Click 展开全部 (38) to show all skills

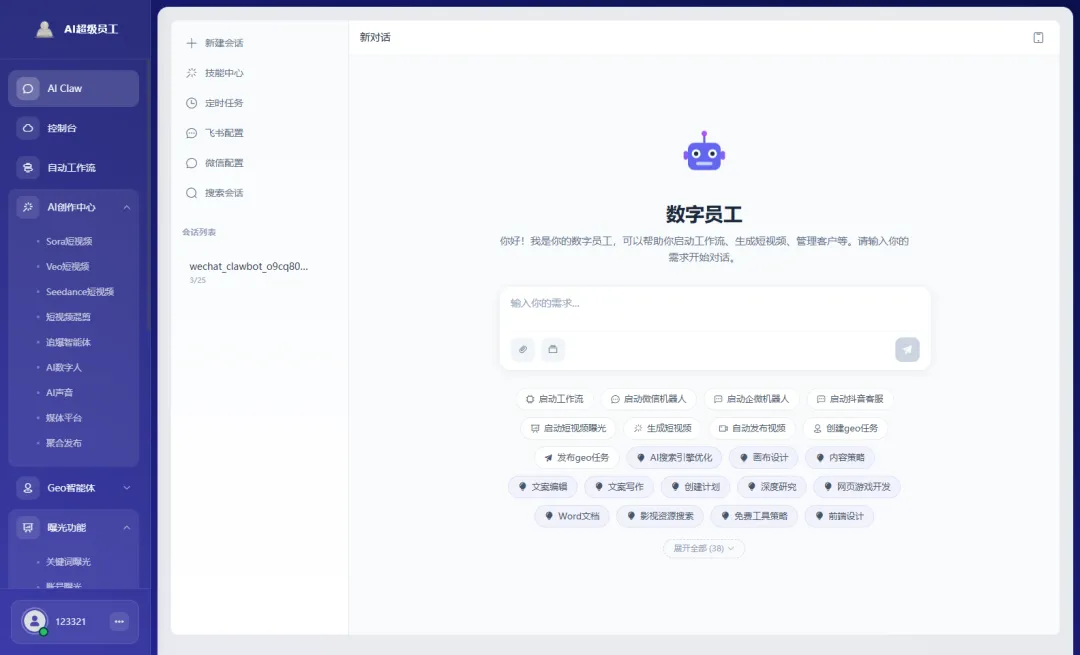pos(703,548)
